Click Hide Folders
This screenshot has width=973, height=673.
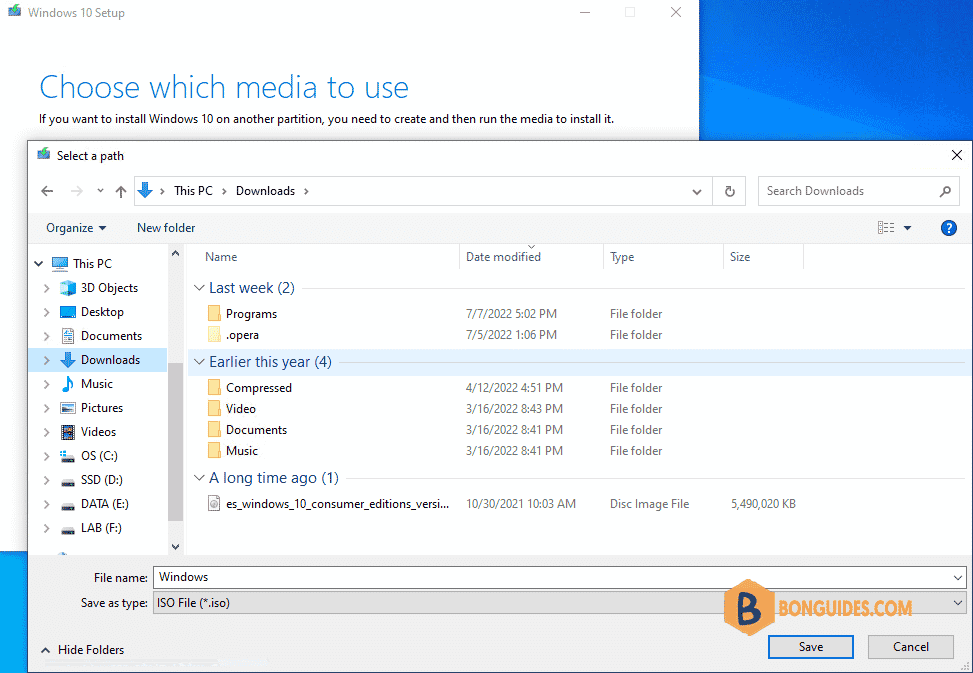point(83,649)
